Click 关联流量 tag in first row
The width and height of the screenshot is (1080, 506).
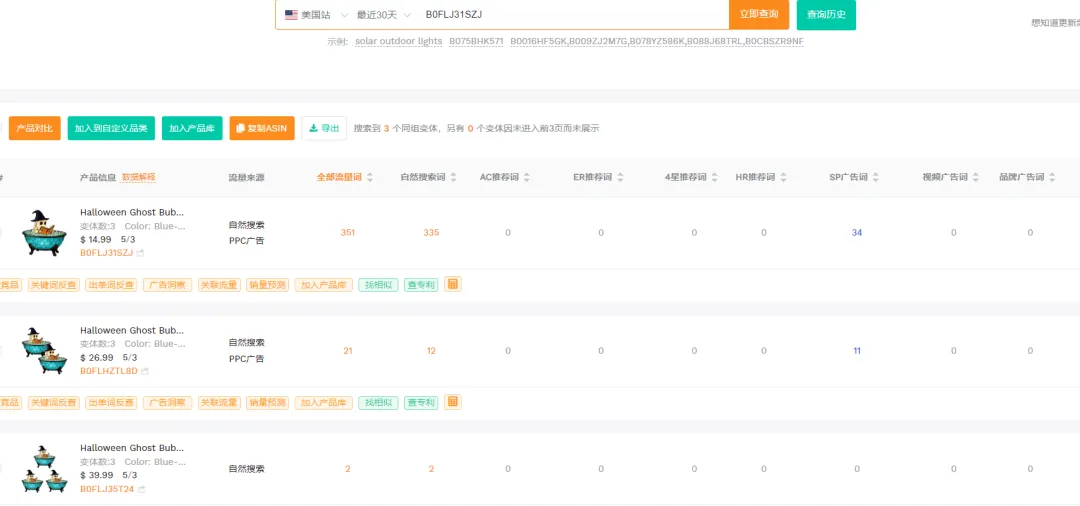pos(219,285)
